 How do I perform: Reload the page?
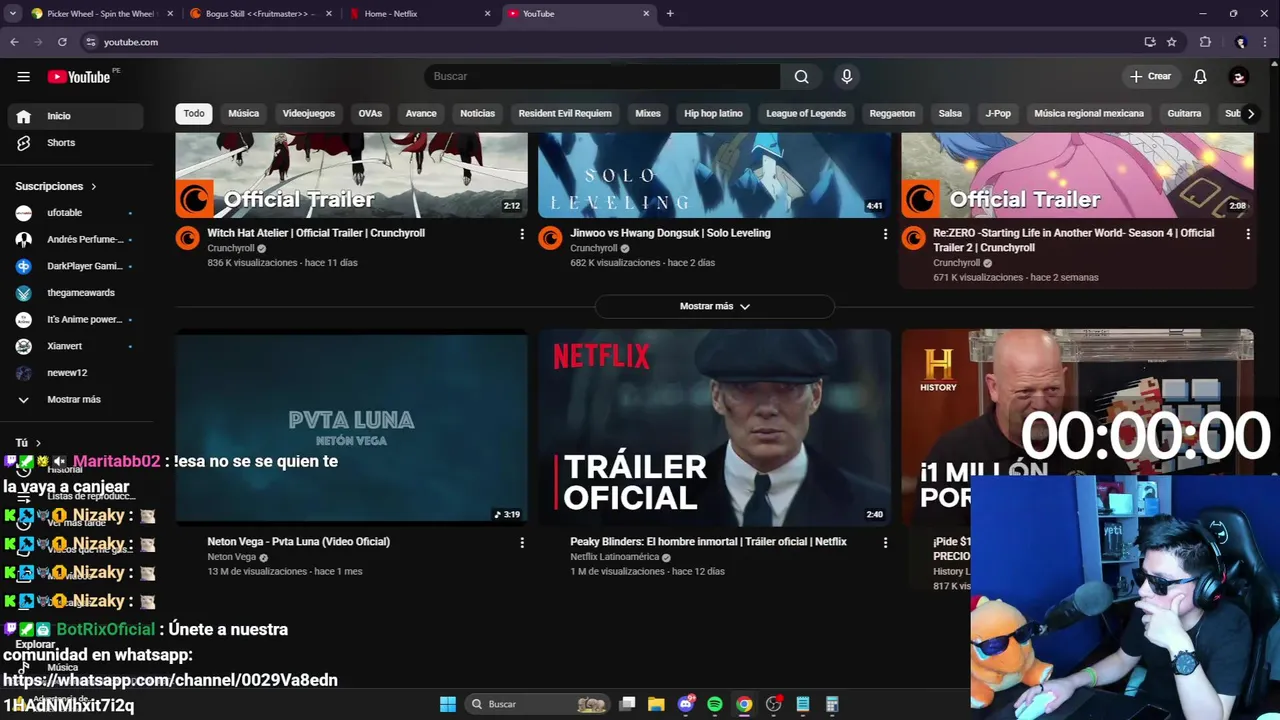pyautogui.click(x=62, y=42)
